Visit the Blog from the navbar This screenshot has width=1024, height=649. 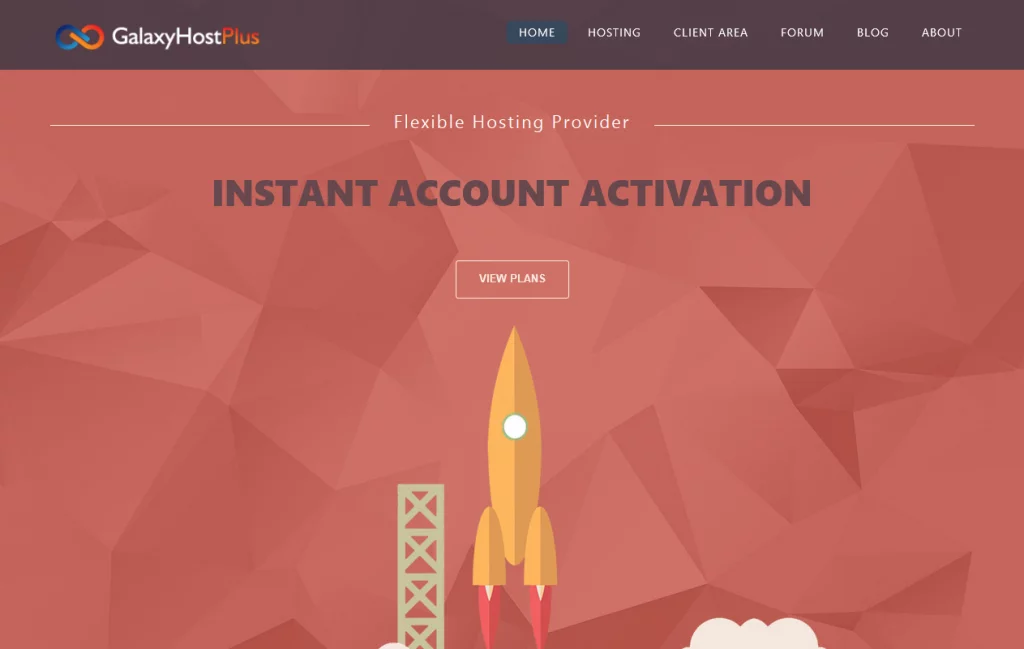click(x=872, y=33)
